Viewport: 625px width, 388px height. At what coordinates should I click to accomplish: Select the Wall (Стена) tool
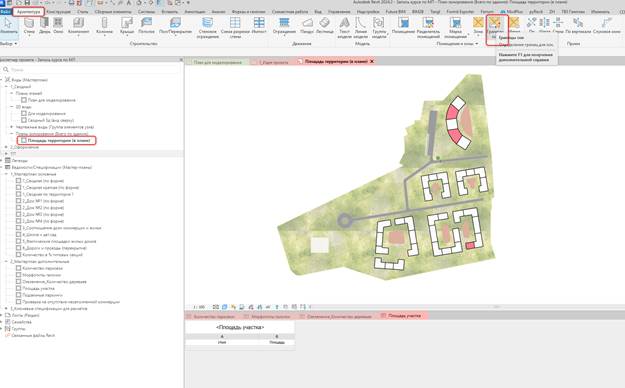[29, 26]
